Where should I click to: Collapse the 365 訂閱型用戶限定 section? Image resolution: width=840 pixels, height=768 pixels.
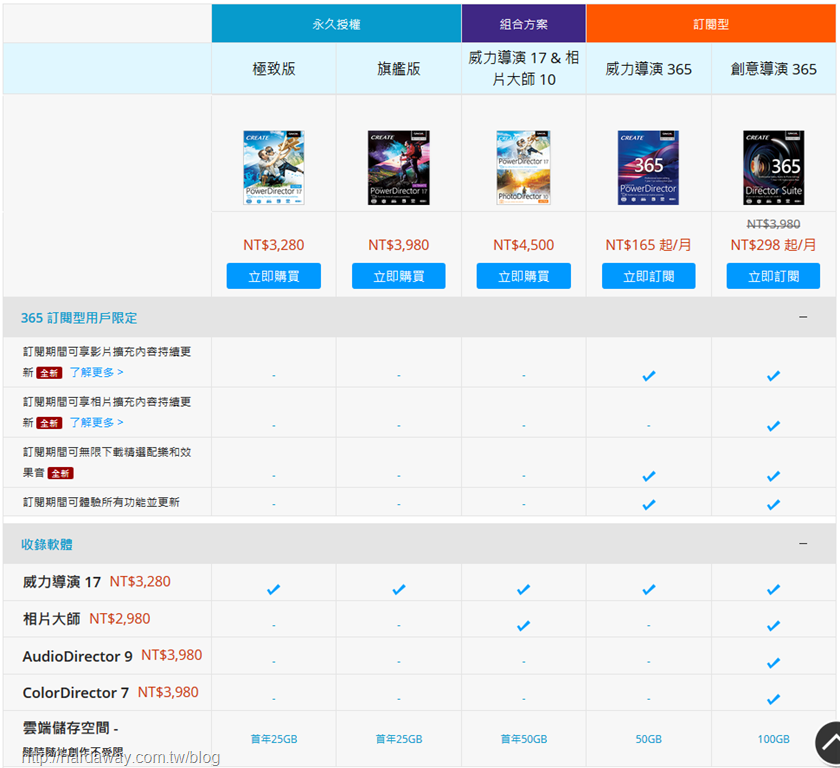802,317
